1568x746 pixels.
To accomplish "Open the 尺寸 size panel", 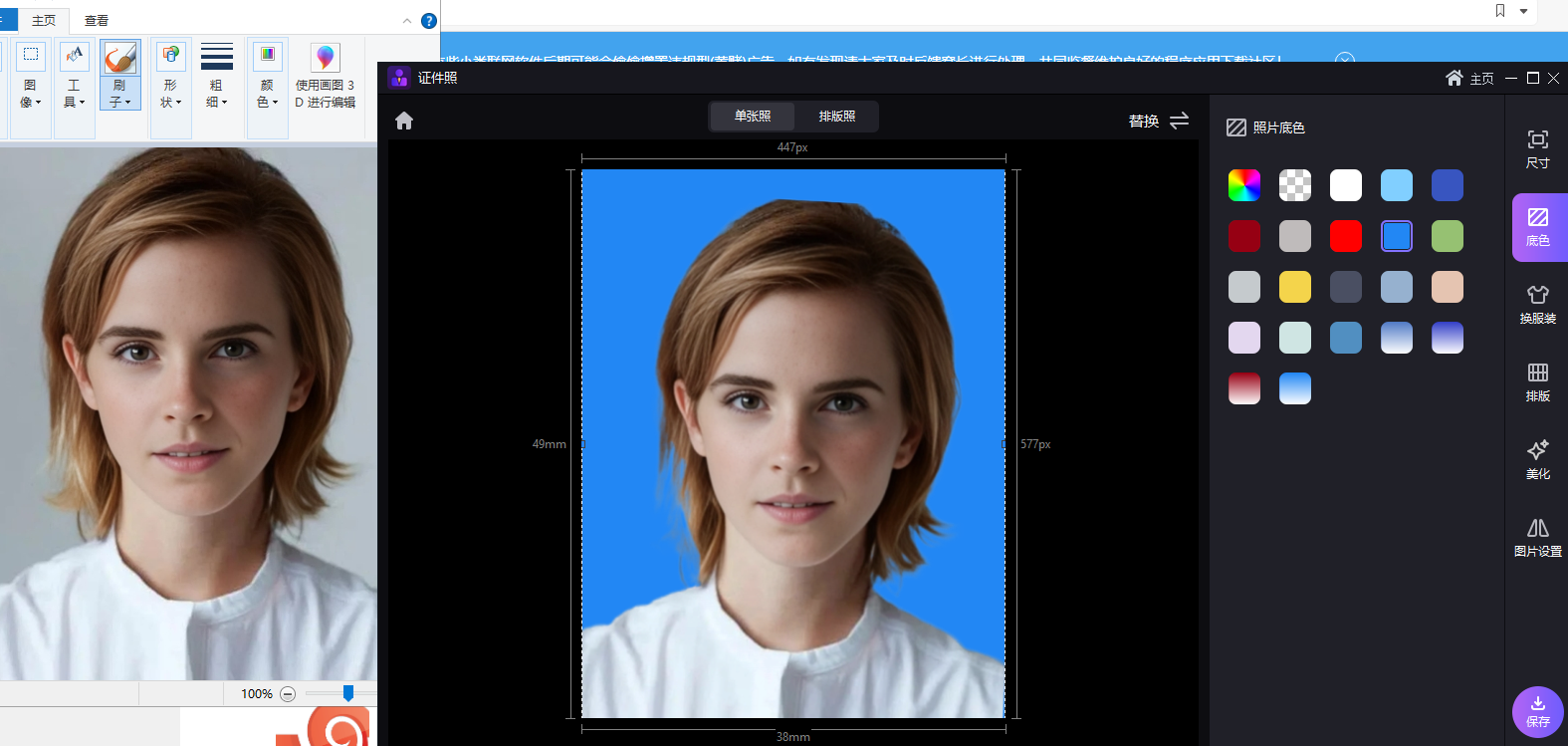I will [x=1537, y=148].
